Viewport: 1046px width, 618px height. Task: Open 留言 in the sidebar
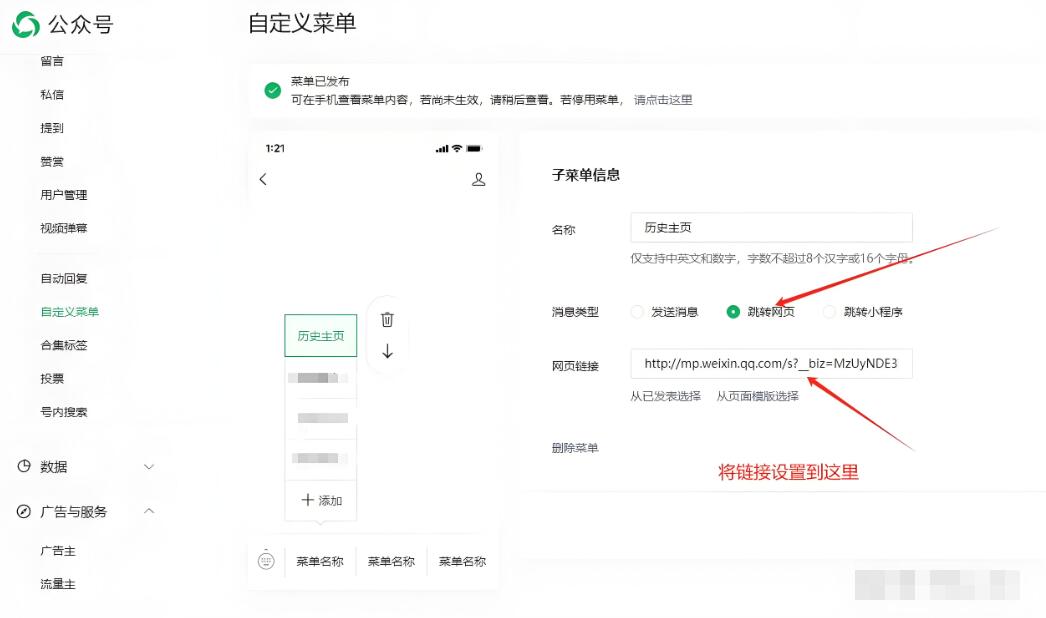pyautogui.click(x=52, y=61)
